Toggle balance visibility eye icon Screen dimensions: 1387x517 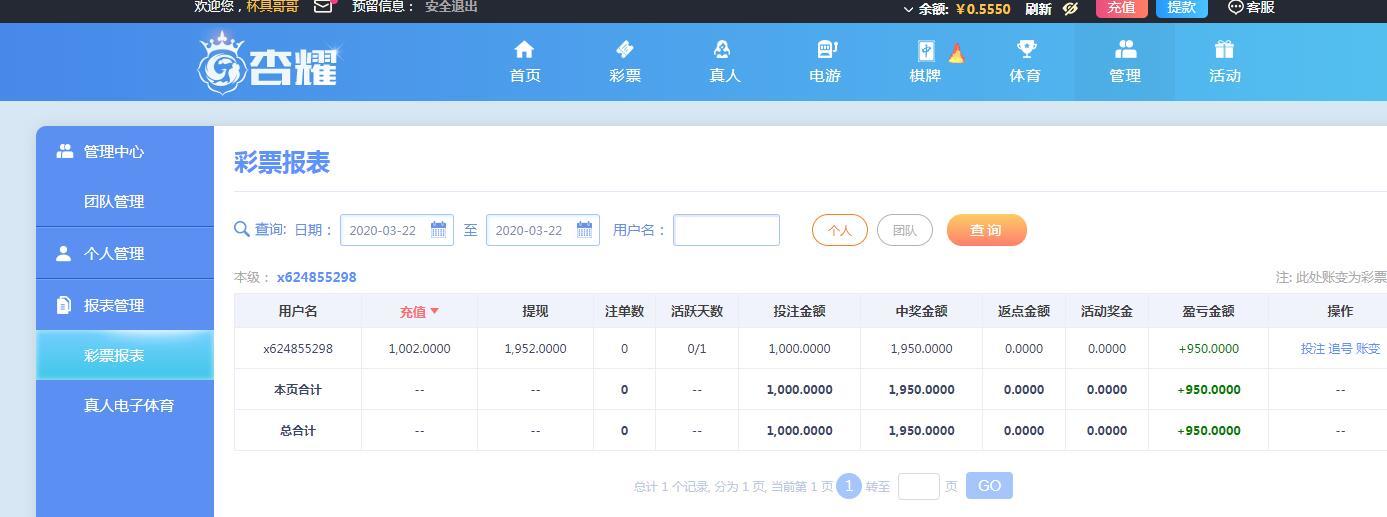1070,8
